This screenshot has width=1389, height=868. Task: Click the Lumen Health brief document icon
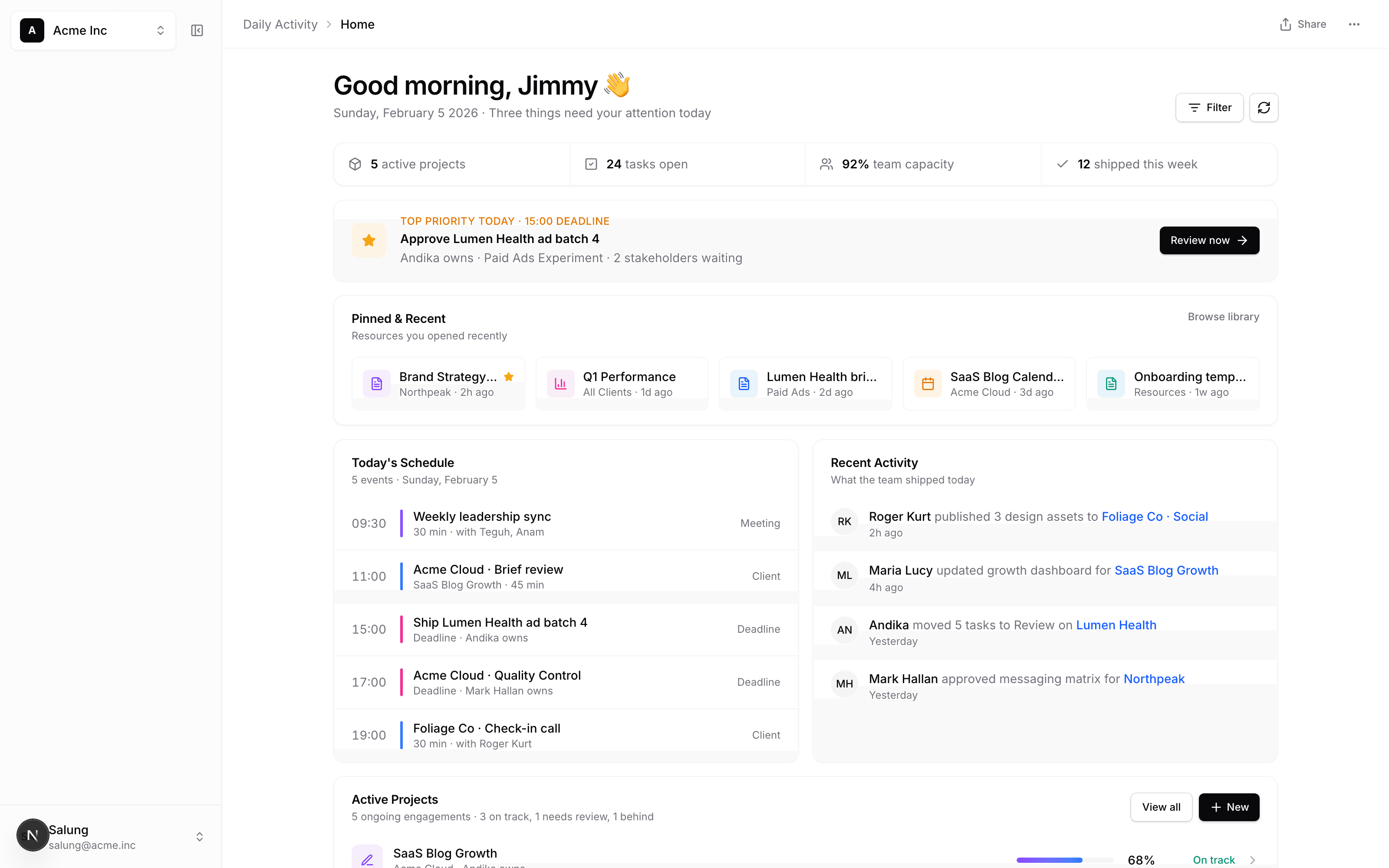tap(744, 384)
